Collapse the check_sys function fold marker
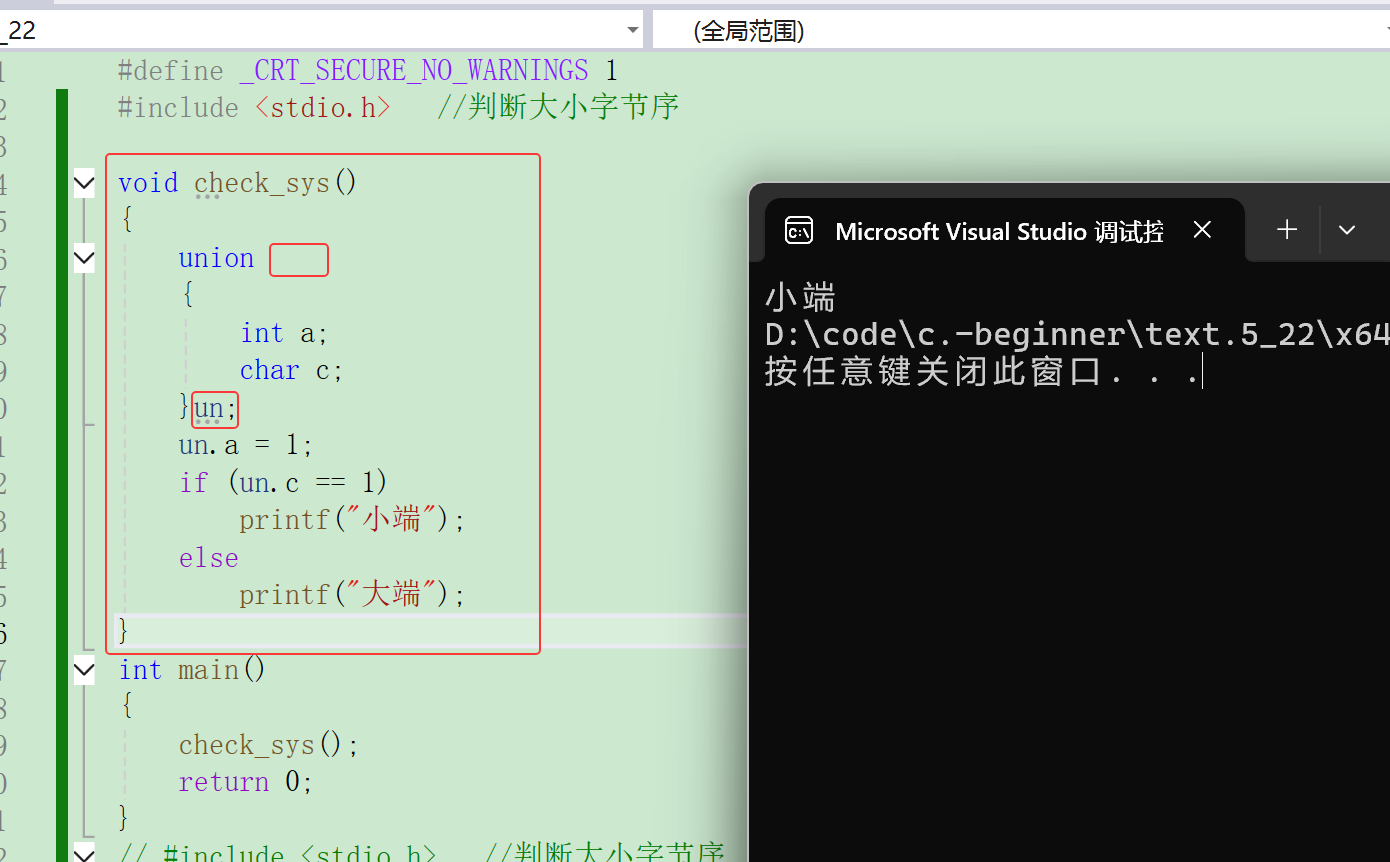 pyautogui.click(x=84, y=183)
